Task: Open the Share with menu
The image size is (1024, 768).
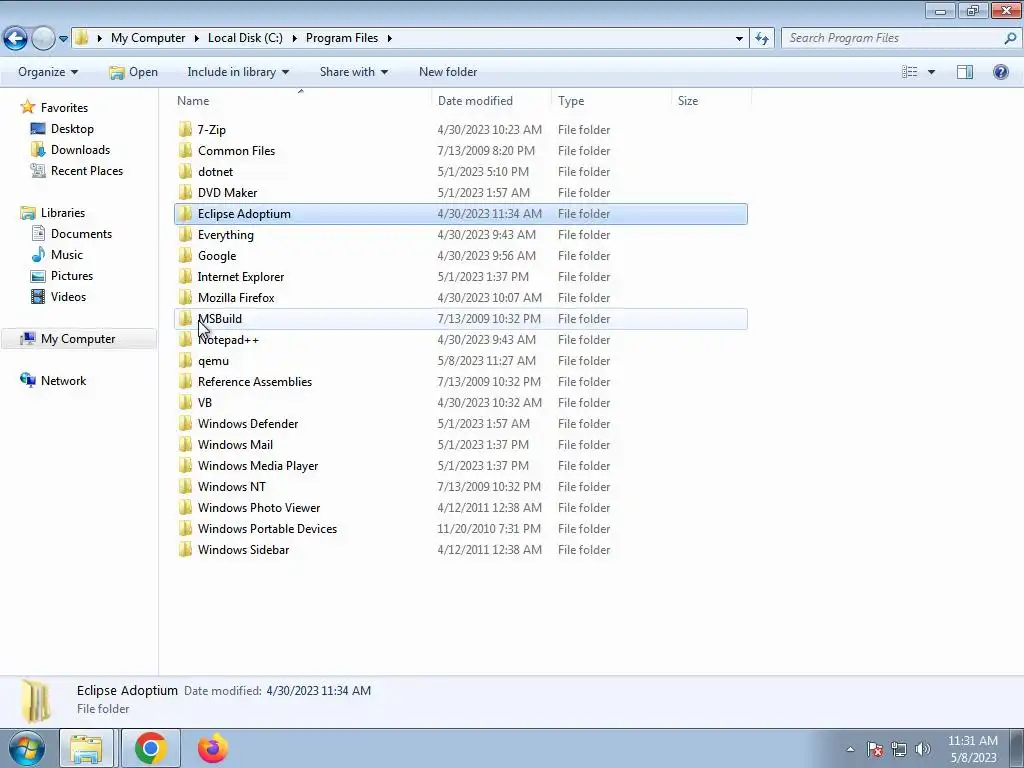Action: pyautogui.click(x=353, y=72)
